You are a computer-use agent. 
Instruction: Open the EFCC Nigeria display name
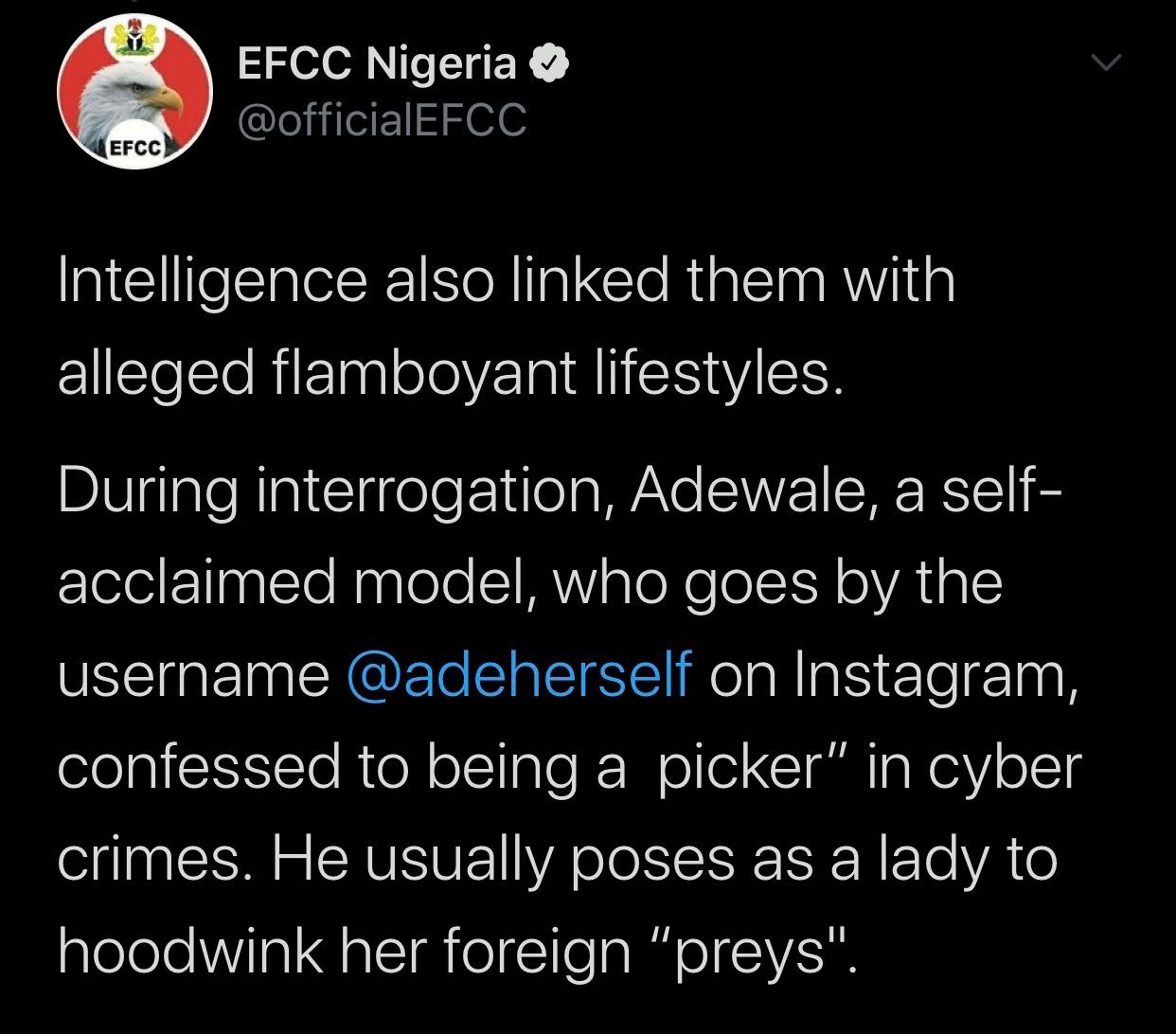(376, 63)
